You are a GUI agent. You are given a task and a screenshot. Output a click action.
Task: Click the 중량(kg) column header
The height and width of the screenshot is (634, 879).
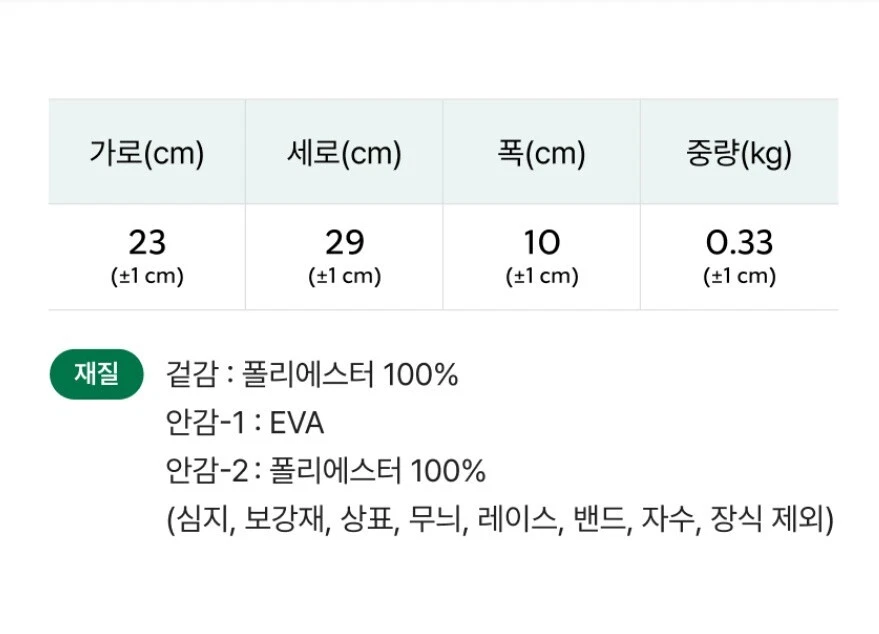pyautogui.click(x=739, y=154)
